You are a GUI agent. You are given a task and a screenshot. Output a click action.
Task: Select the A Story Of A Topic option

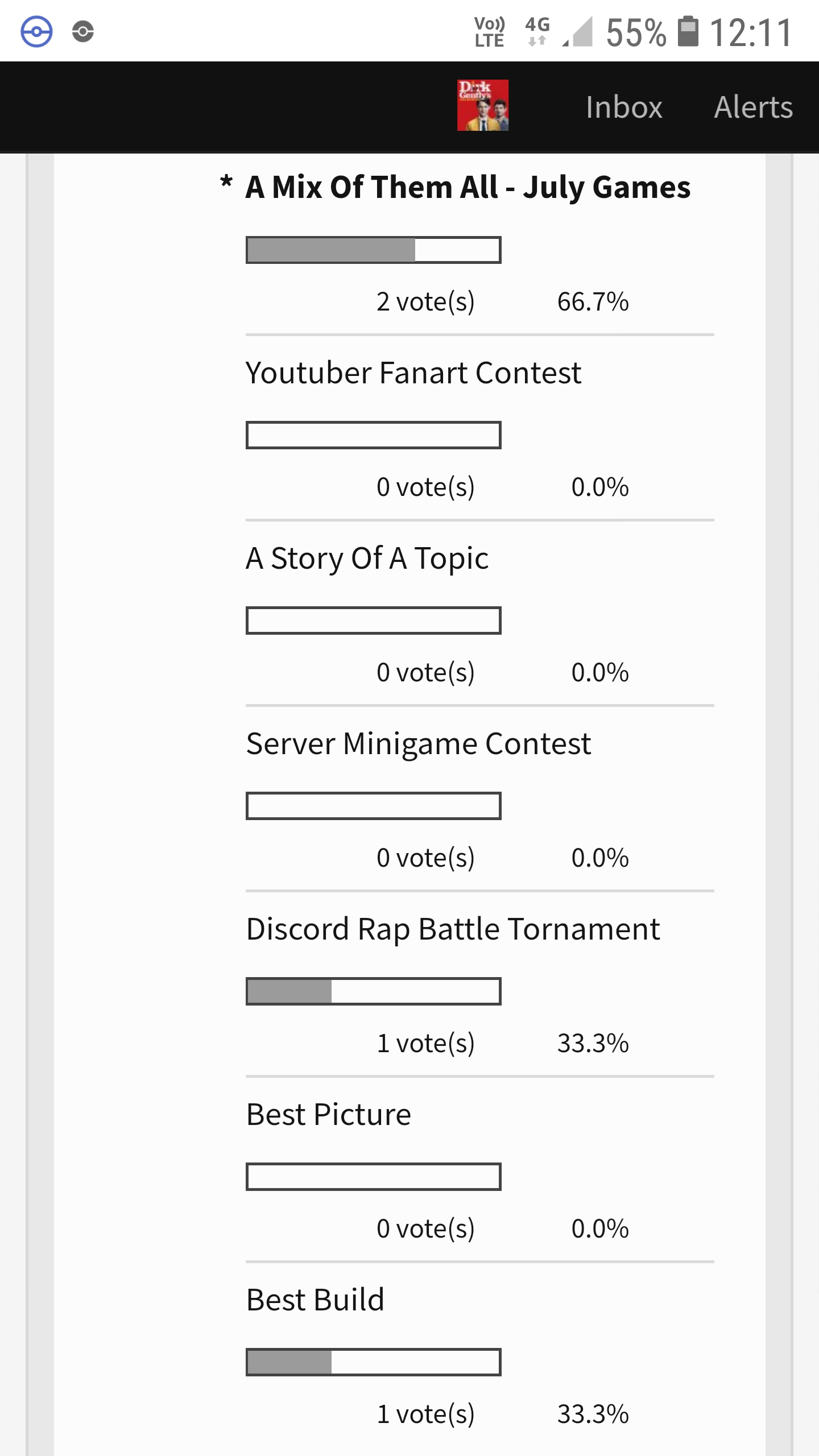[367, 559]
